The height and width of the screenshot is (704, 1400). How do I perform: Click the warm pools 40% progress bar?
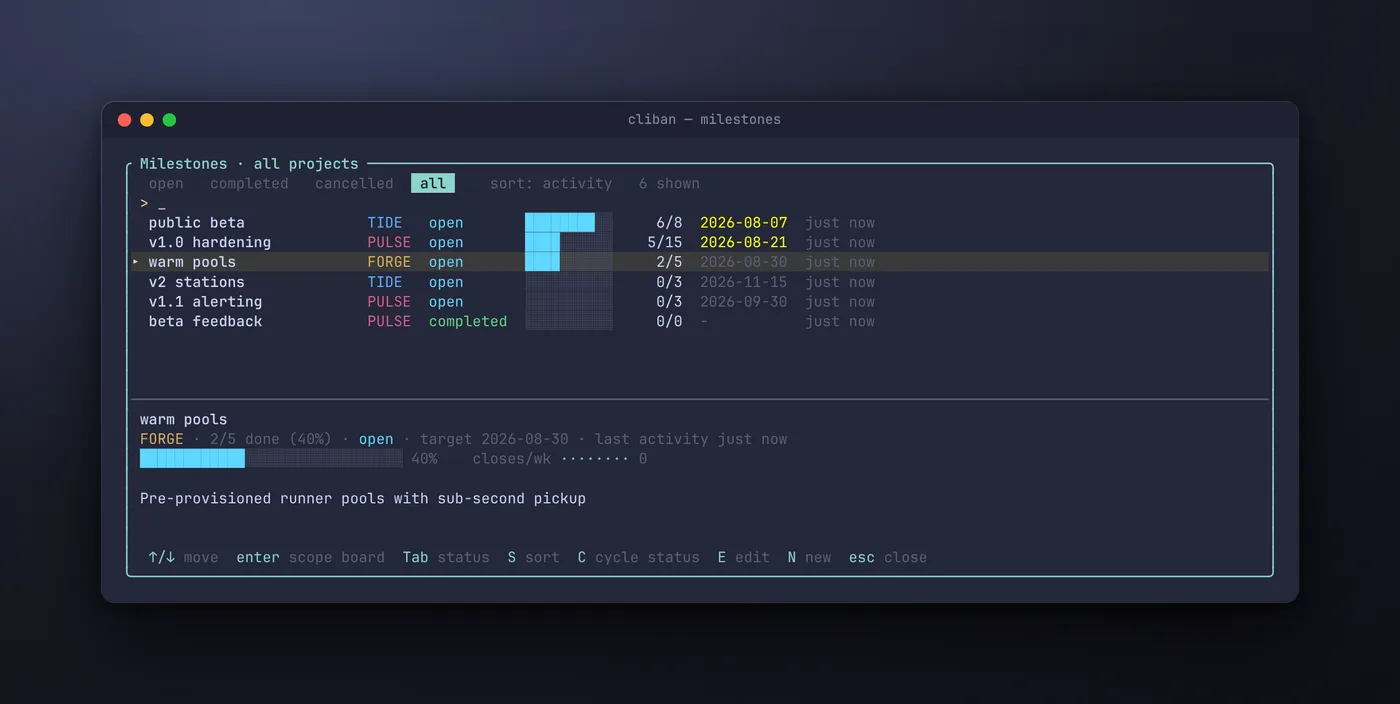tap(271, 459)
